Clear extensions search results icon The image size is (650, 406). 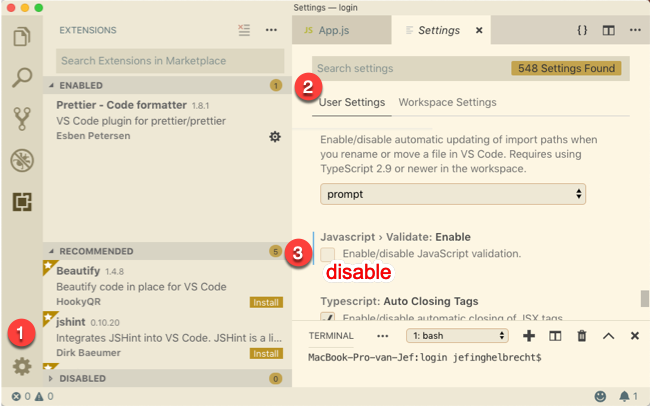click(244, 30)
